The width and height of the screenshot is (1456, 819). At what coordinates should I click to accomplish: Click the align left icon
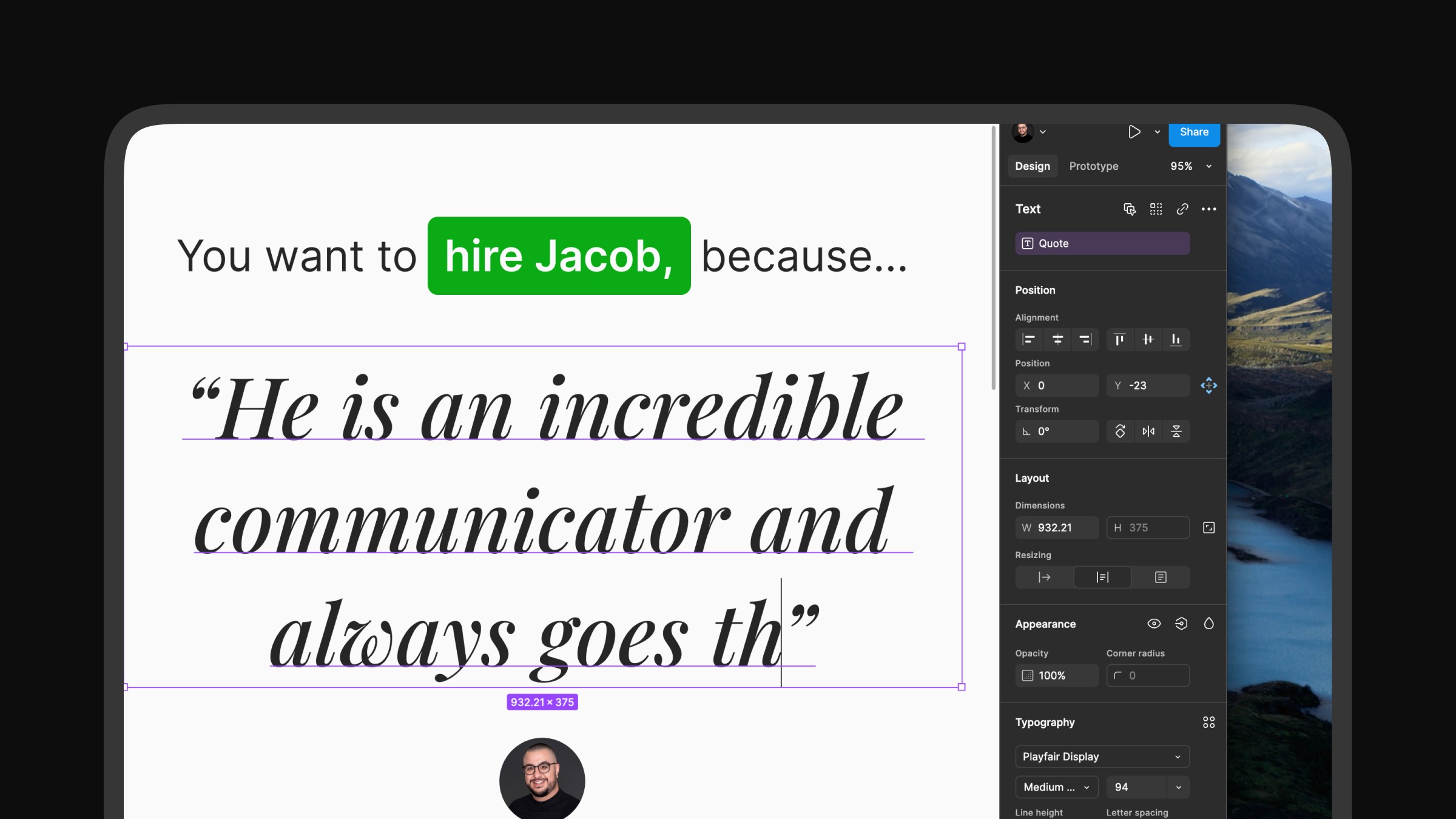[x=1029, y=340]
